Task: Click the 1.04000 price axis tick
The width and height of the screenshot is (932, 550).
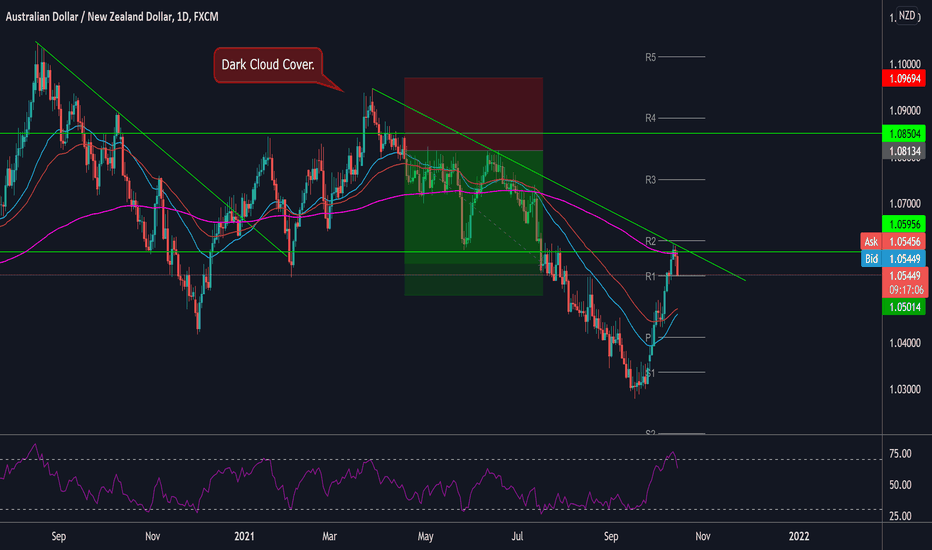Action: pyautogui.click(x=905, y=343)
